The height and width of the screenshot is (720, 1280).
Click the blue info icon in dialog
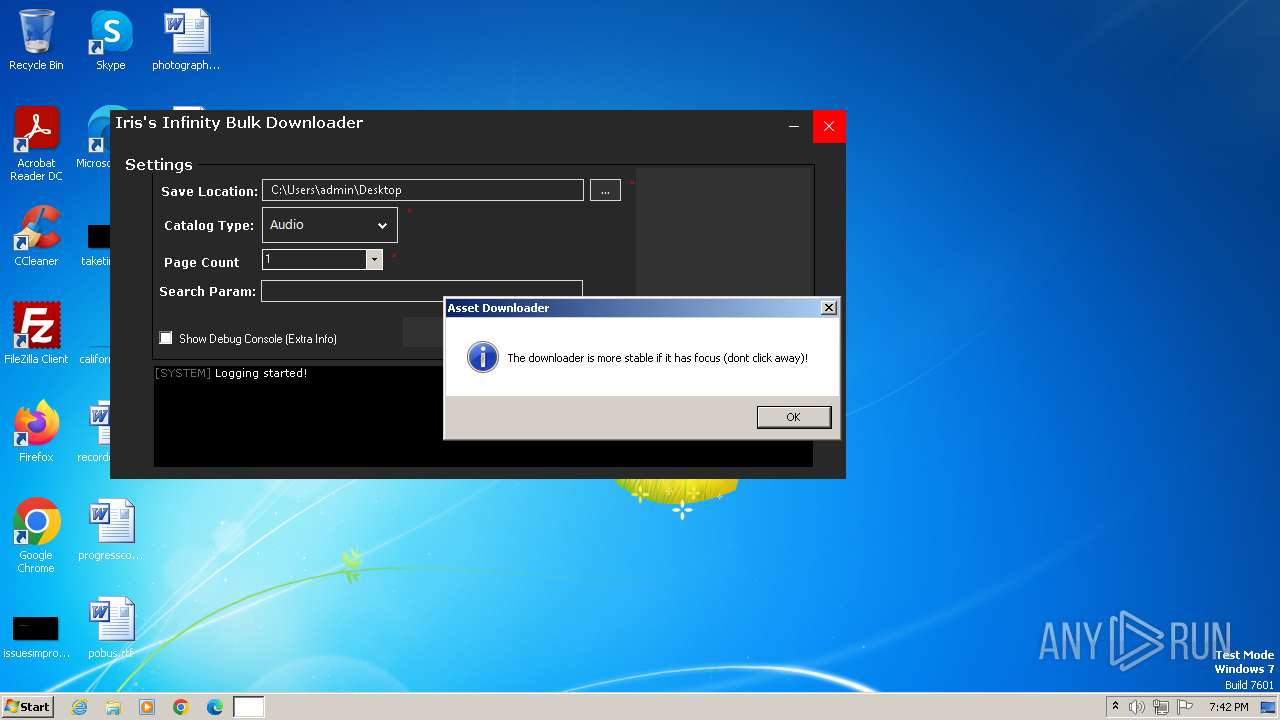point(483,357)
